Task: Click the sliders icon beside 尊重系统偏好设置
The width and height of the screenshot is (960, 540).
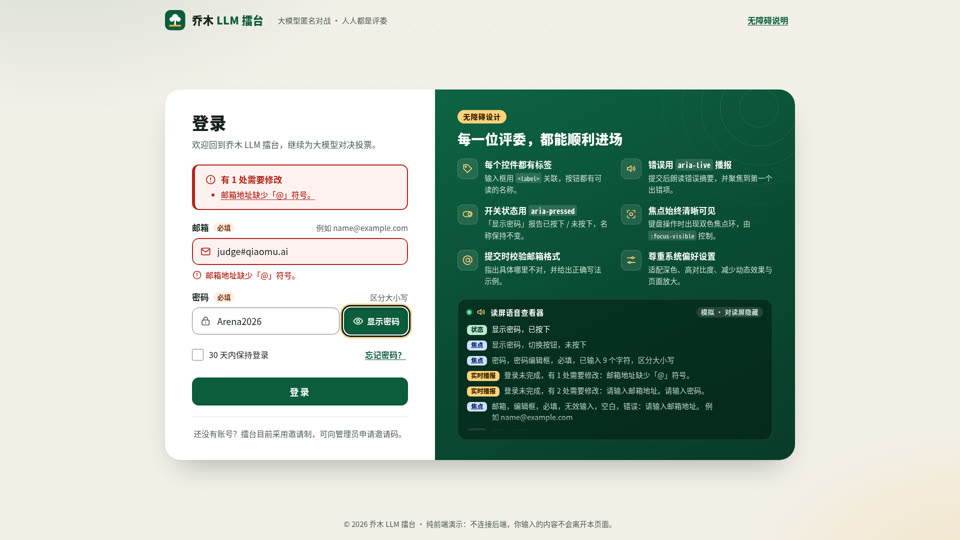Action: [631, 260]
